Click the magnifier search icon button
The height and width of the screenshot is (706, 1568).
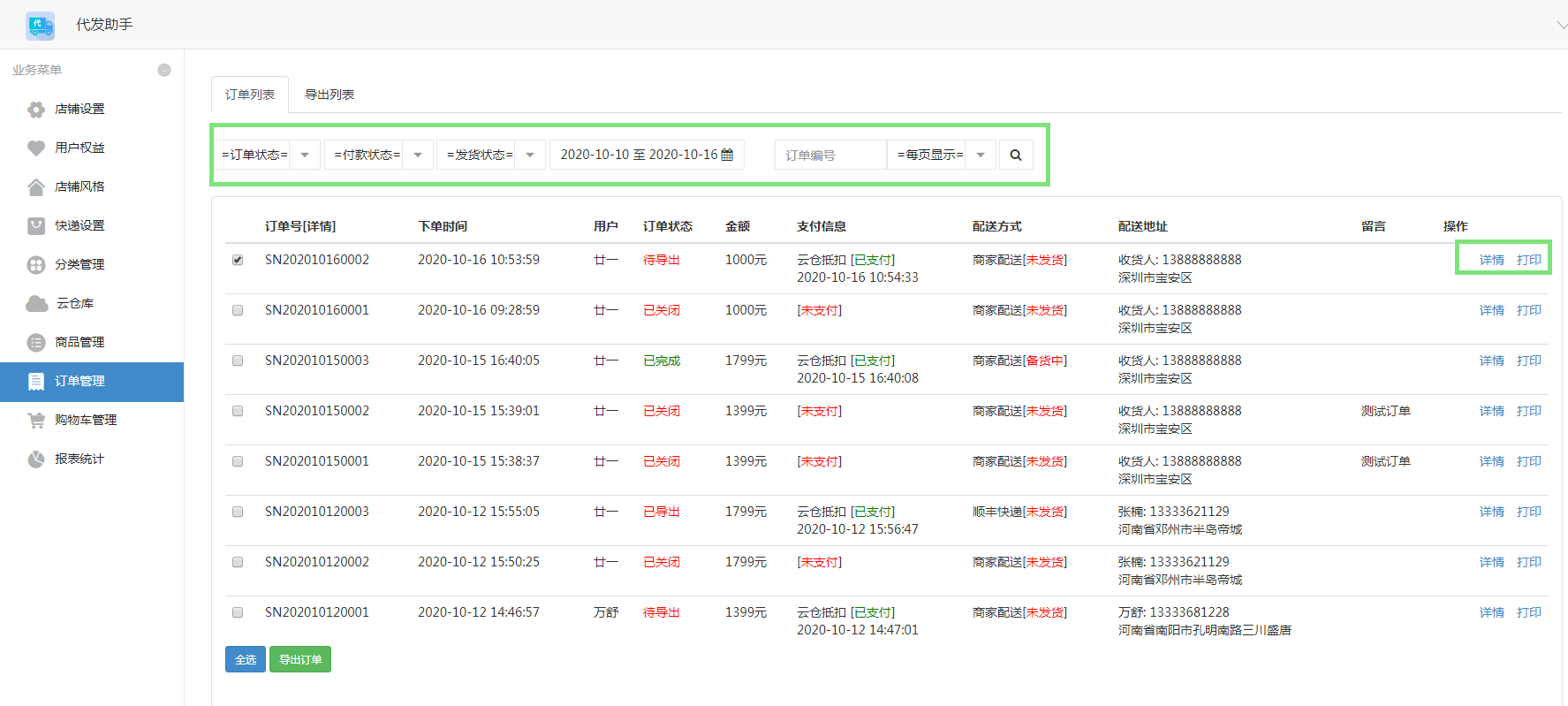(x=1016, y=155)
